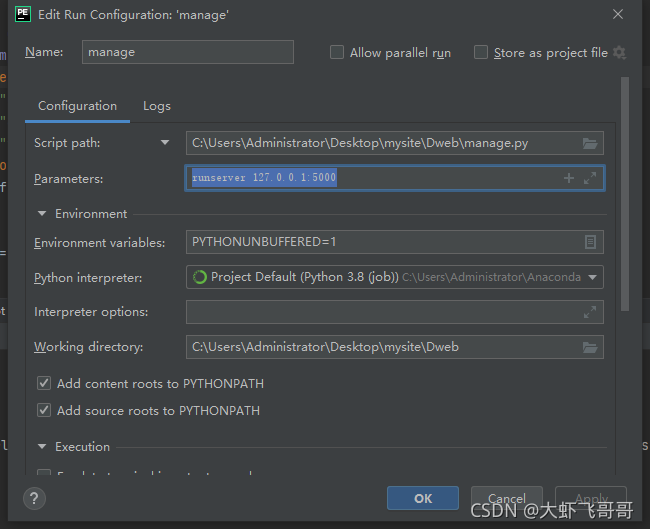Expand the Parameters field editor
Screen dimensions: 650x529
[589, 178]
